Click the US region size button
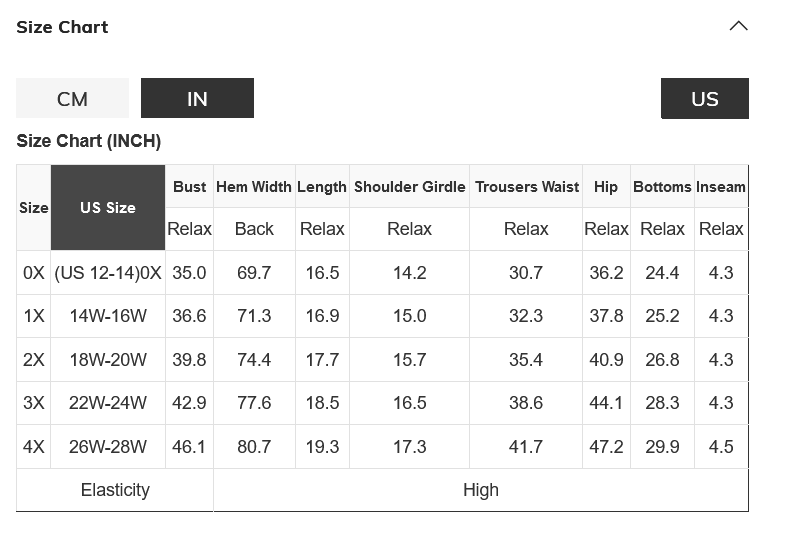 click(x=704, y=98)
